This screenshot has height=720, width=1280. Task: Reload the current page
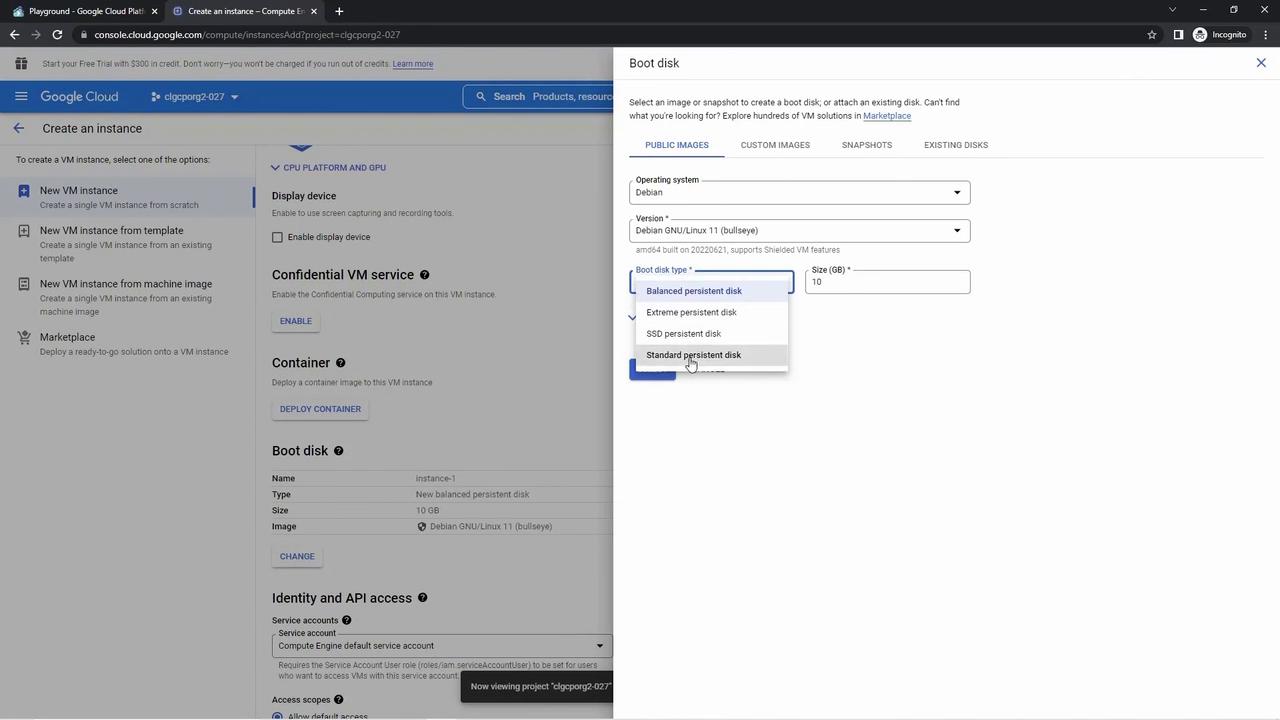point(57,35)
